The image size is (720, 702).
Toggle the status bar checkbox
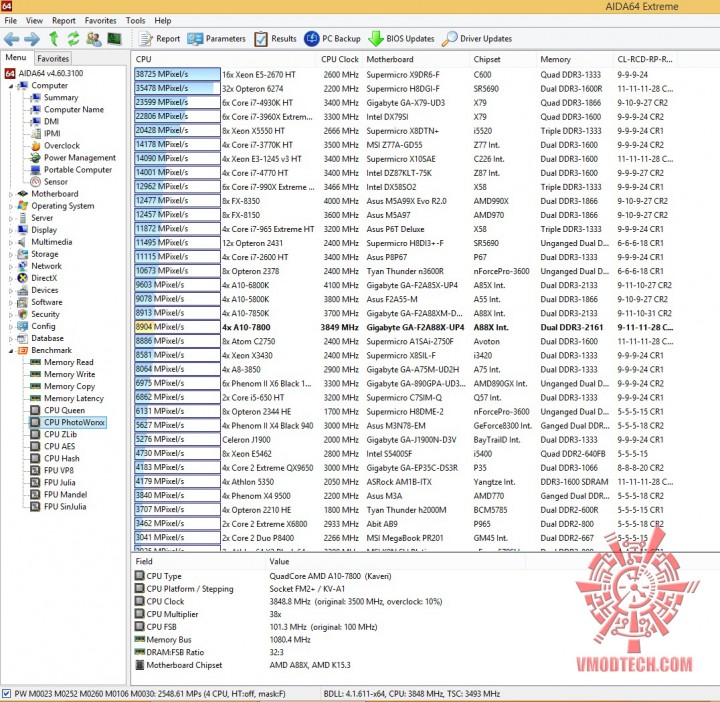(6, 693)
